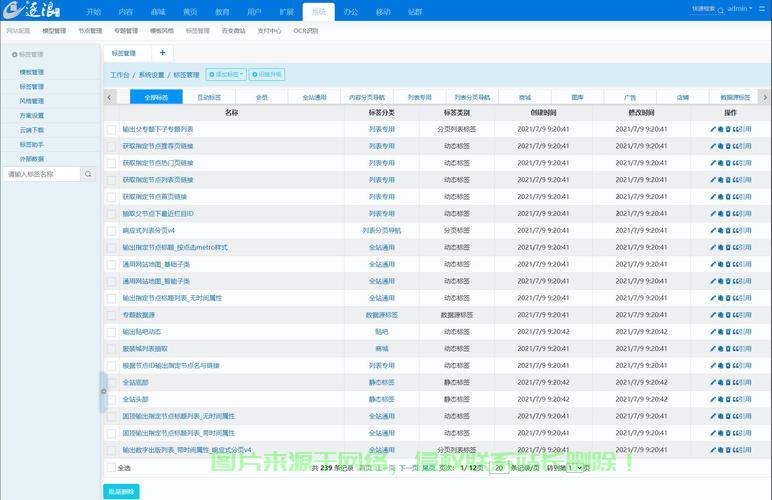Click the edit pencil for 全站底部 row
Screen dimensions: 772x500
tap(713, 382)
